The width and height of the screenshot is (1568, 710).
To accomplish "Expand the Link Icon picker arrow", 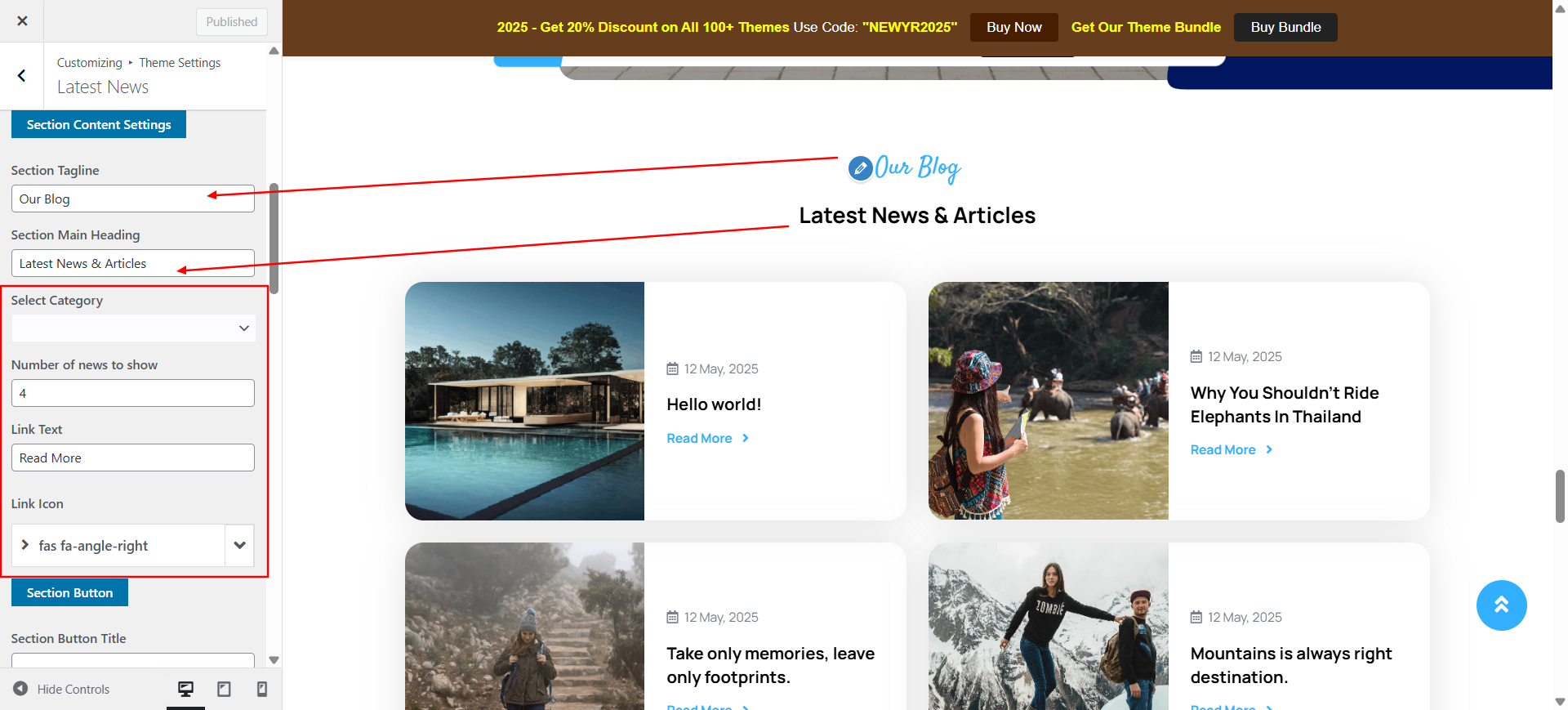I will tap(240, 545).
